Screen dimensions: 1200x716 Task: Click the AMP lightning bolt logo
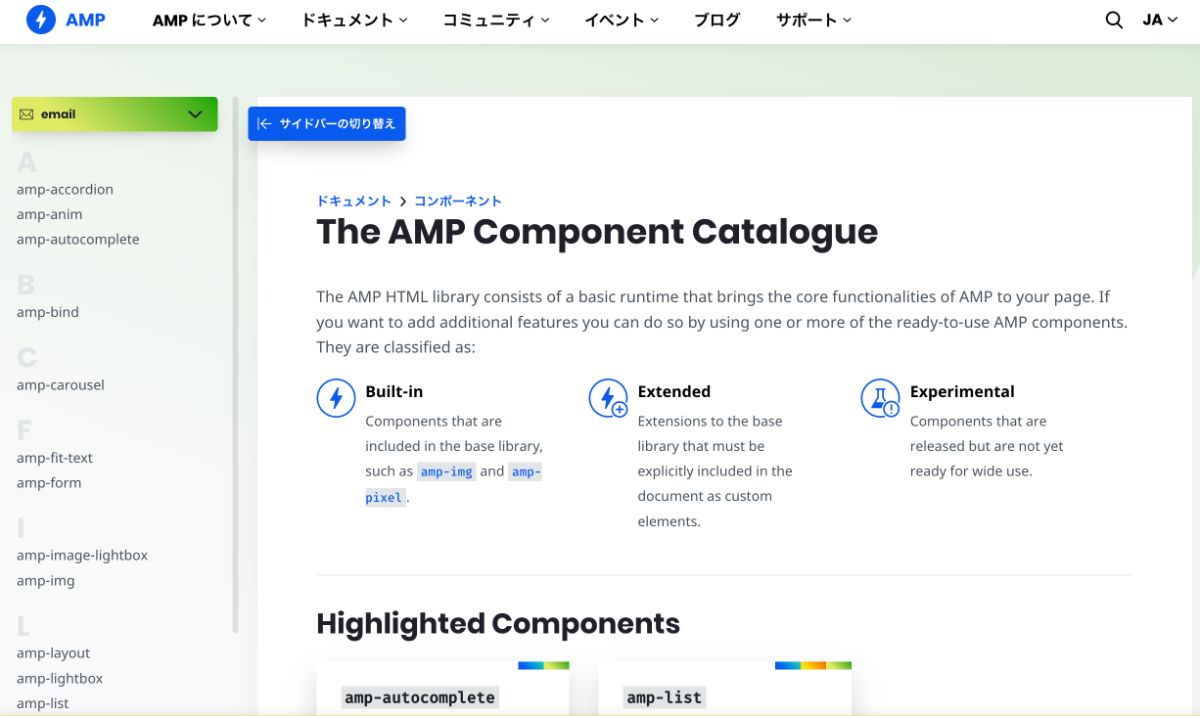pos(40,19)
